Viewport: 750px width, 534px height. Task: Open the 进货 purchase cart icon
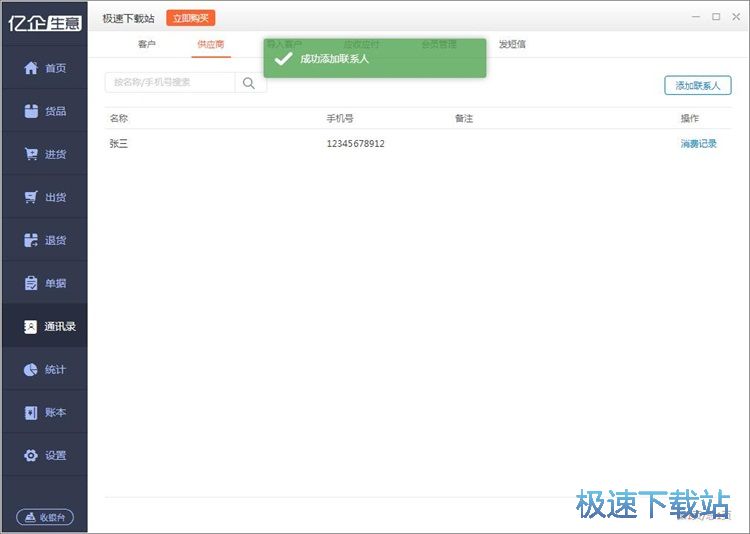[31, 154]
